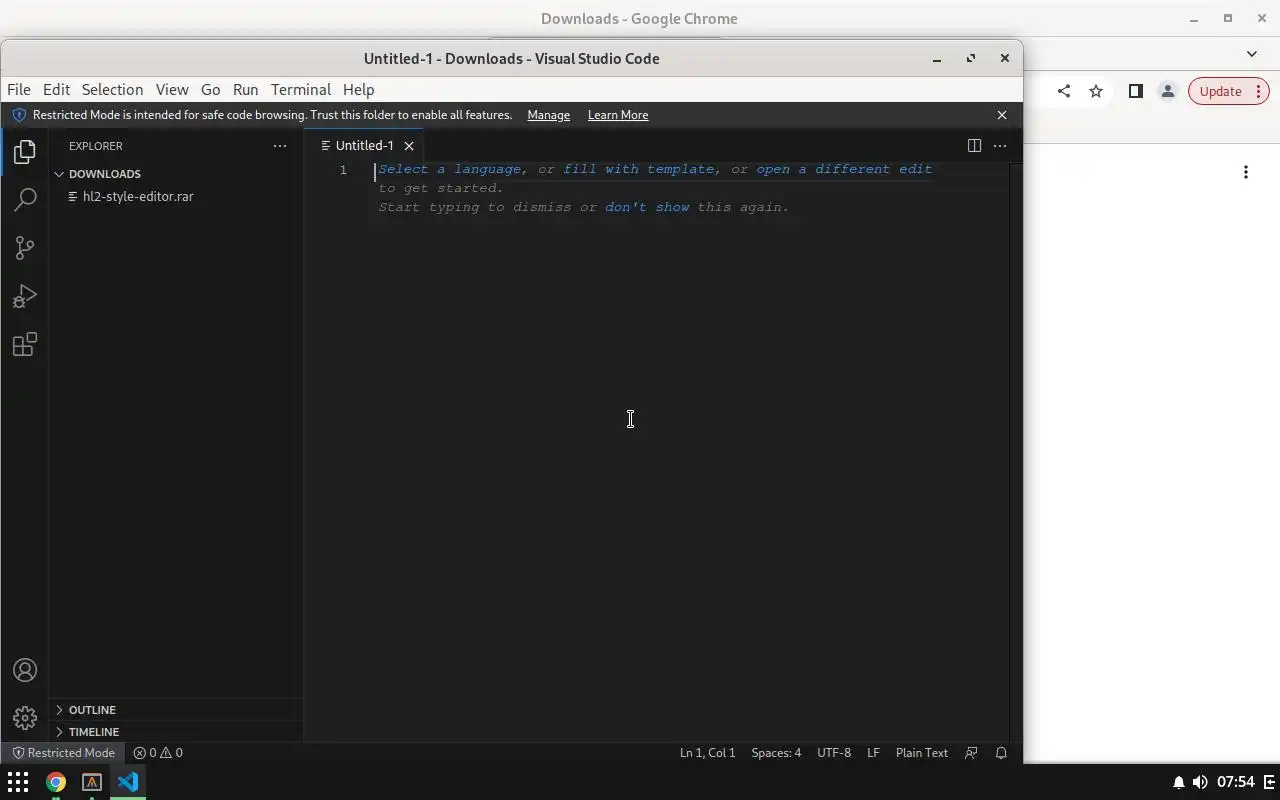This screenshot has width=1280, height=800.
Task: Change language mode via Plain Text
Action: 922,753
